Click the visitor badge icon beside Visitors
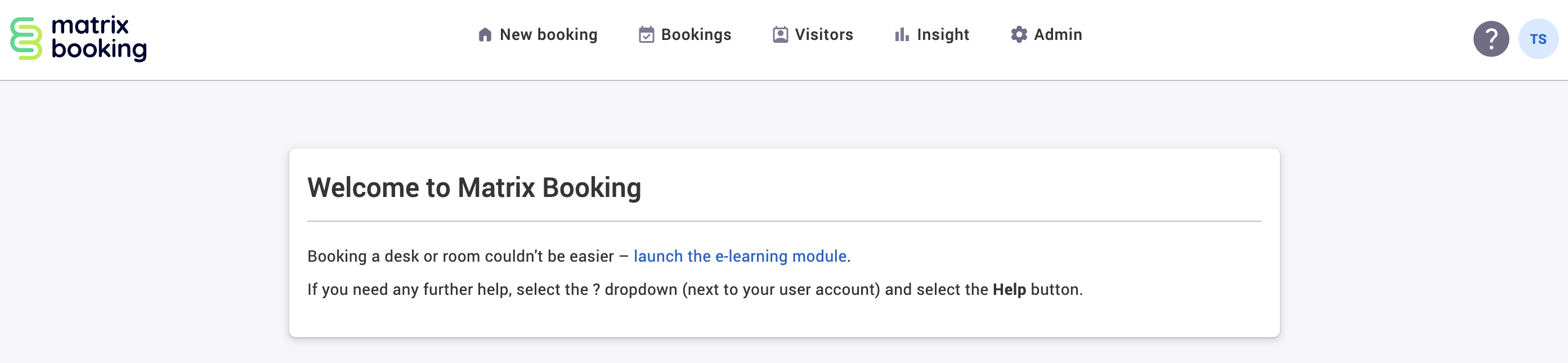Image resolution: width=1568 pixels, height=363 pixels. 779,35
